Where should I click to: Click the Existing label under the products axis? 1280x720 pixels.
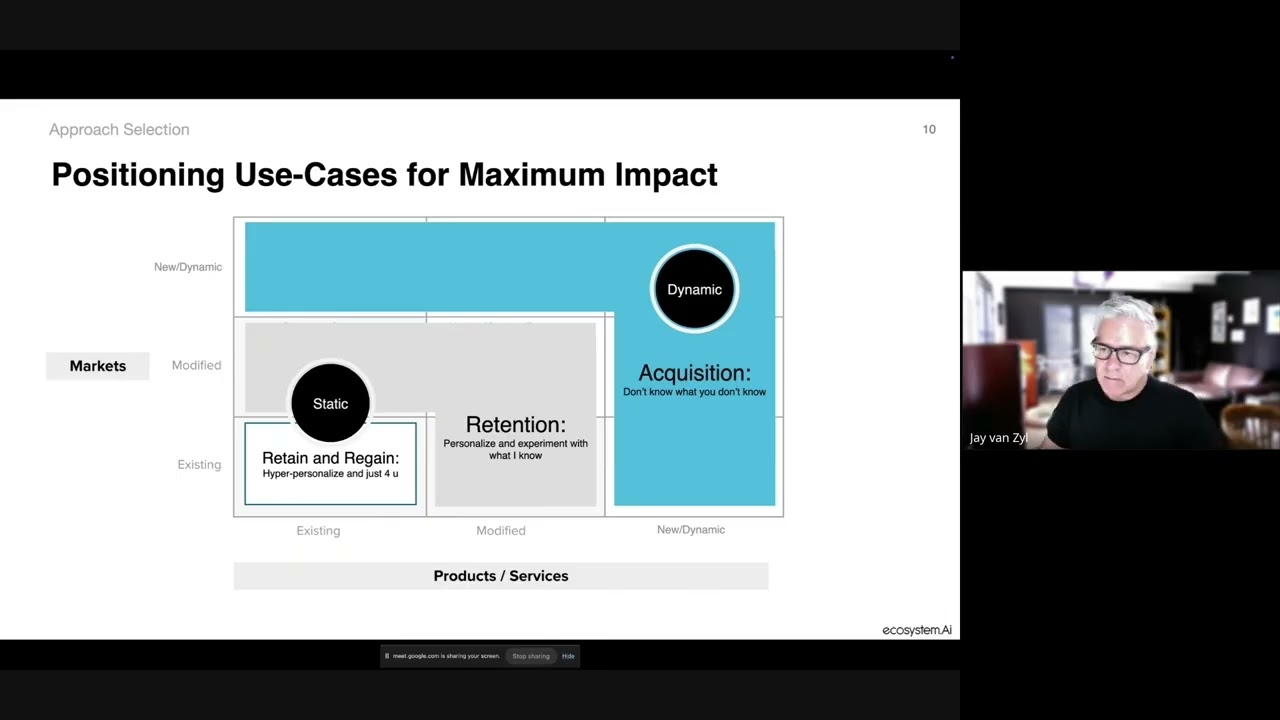pos(318,530)
